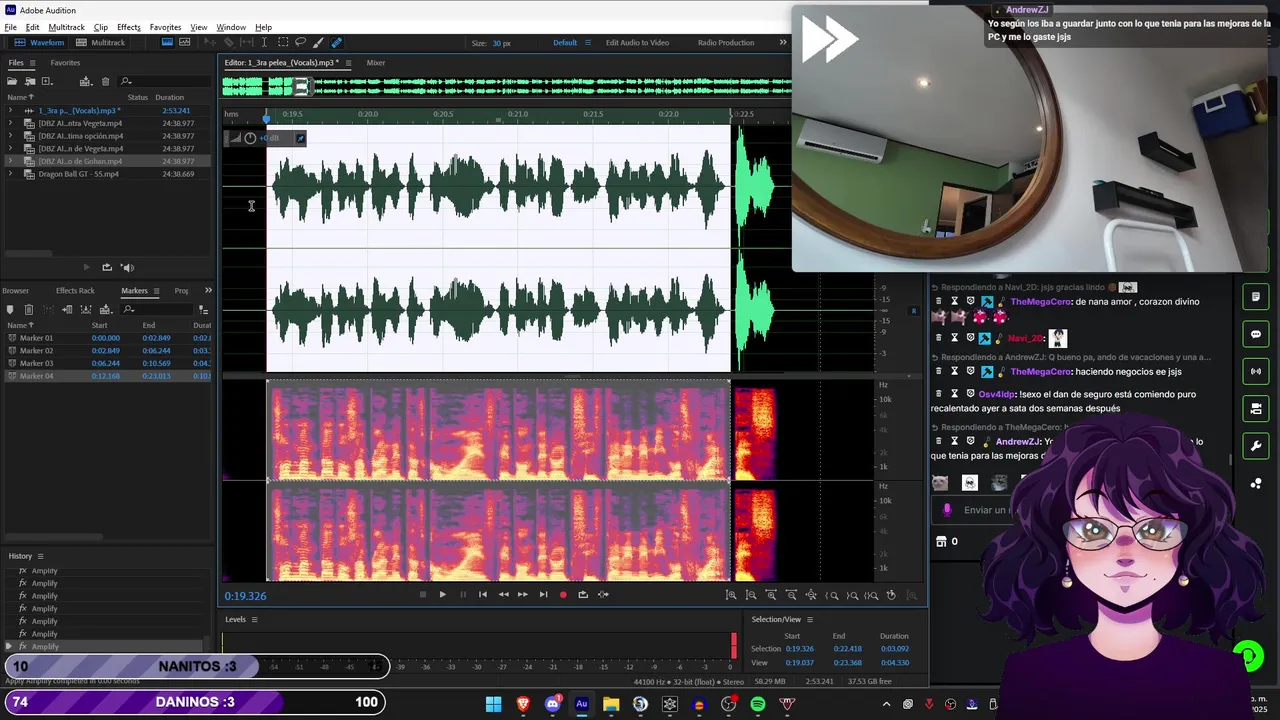Click Export selected range markers icon

click(x=86, y=309)
